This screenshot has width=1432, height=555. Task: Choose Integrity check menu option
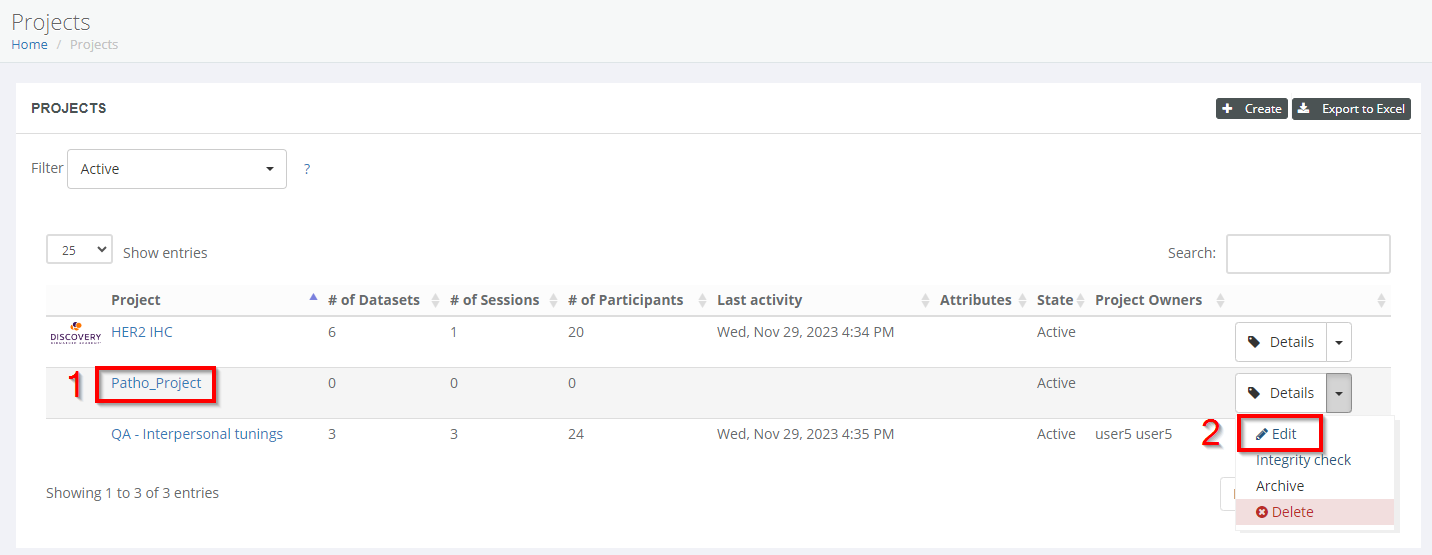[1303, 460]
